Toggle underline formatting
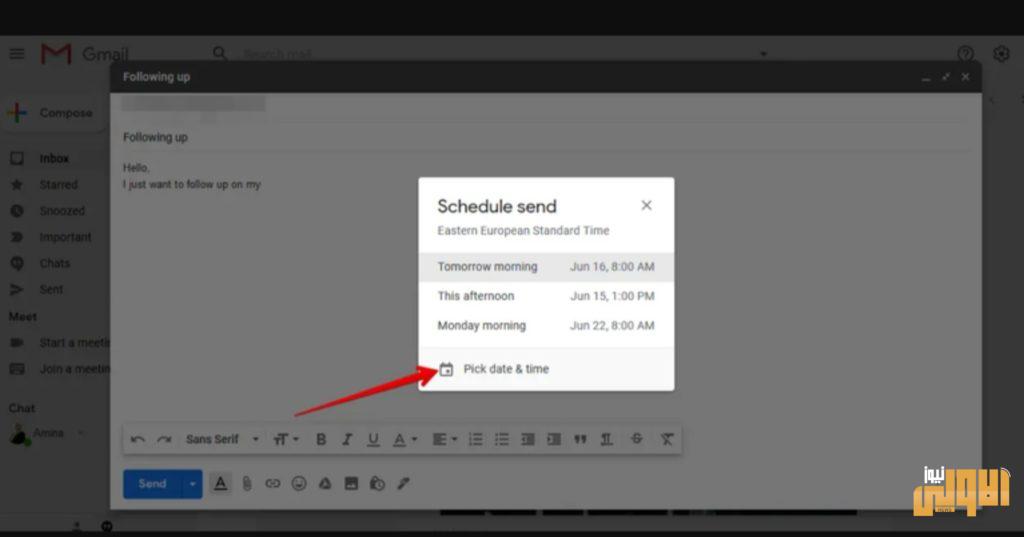1024x537 pixels. (x=373, y=440)
